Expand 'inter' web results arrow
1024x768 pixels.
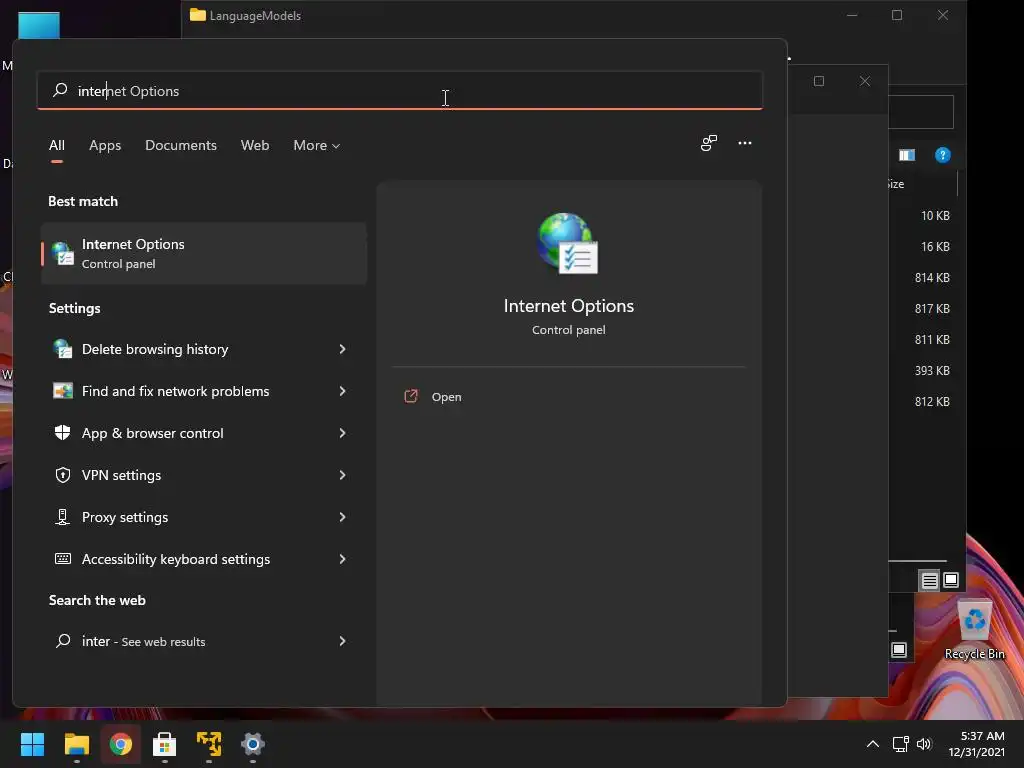pyautogui.click(x=342, y=641)
